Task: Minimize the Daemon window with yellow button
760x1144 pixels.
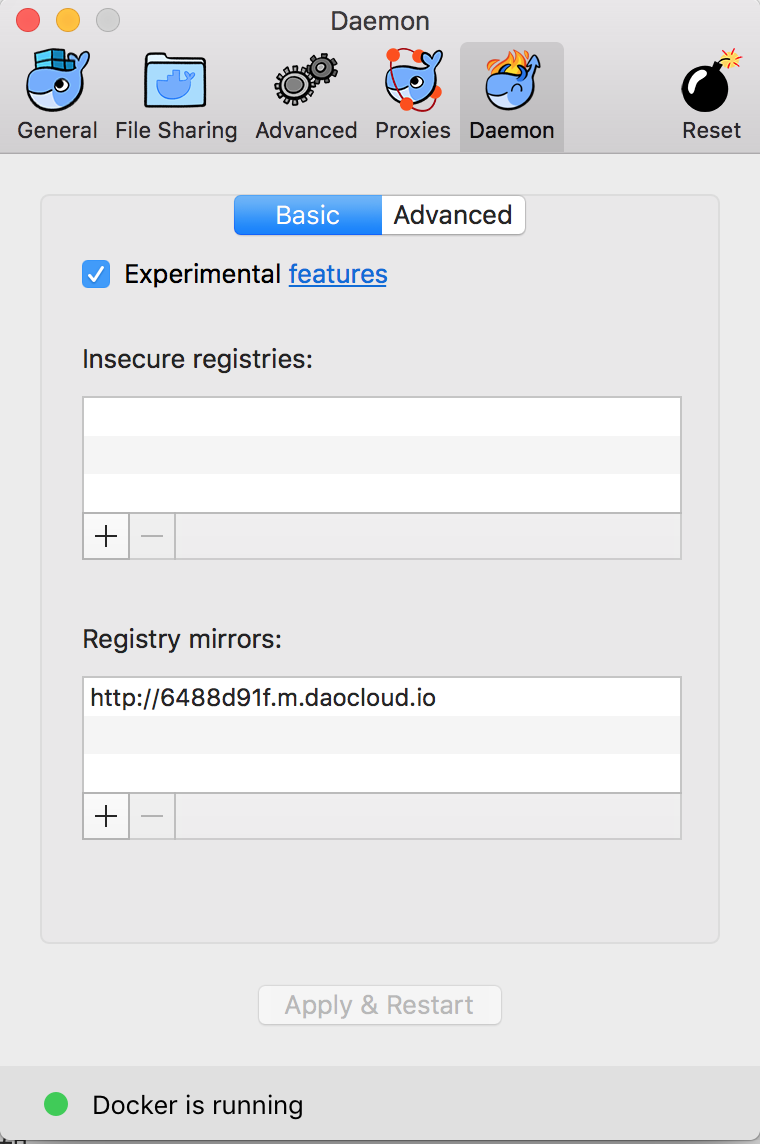Action: (x=68, y=20)
